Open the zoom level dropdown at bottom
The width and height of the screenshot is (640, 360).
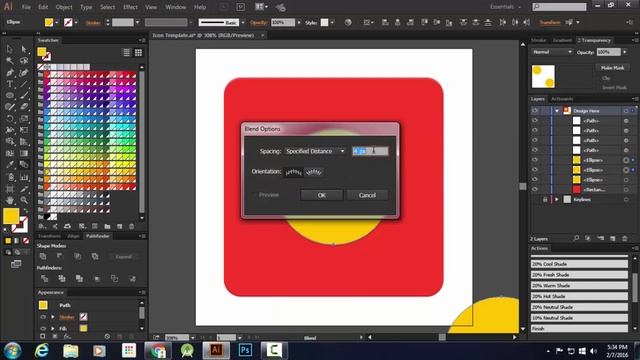point(193,338)
